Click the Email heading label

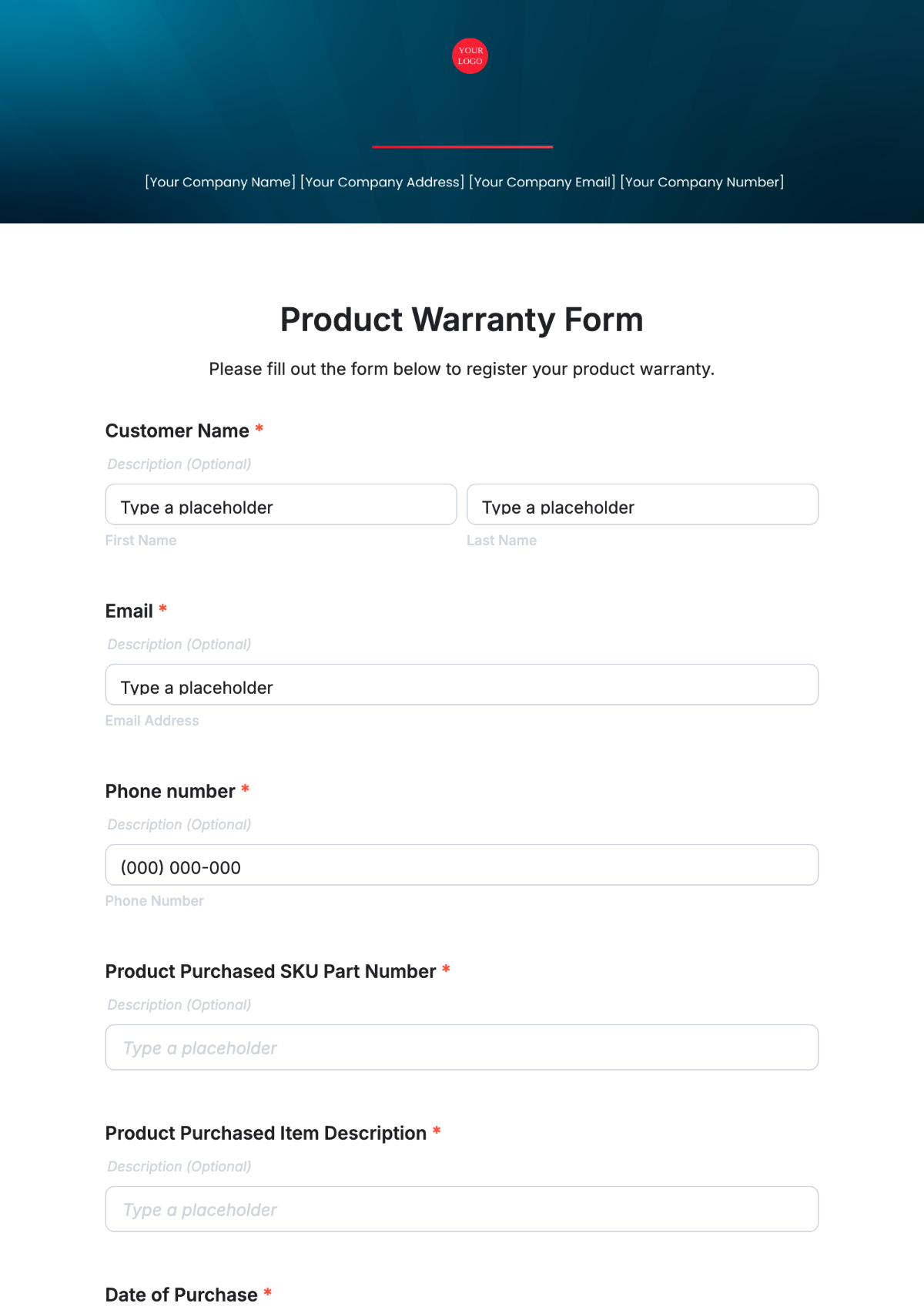(x=129, y=611)
